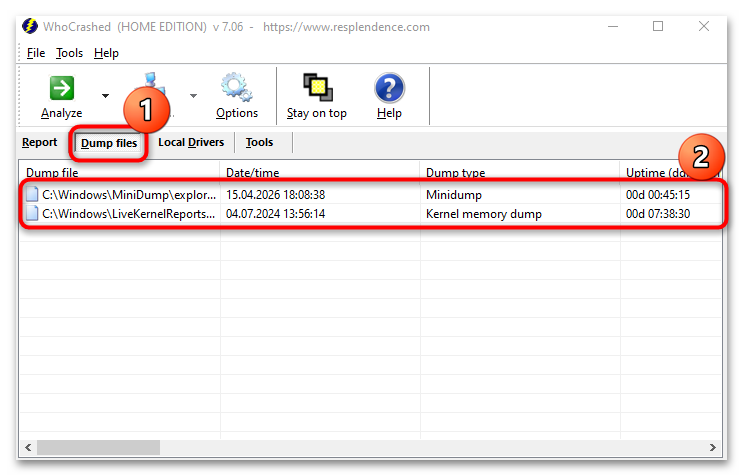Screen dimensions: 743x476
Task: Open the Tools menu in menu bar
Action: pyautogui.click(x=69, y=53)
